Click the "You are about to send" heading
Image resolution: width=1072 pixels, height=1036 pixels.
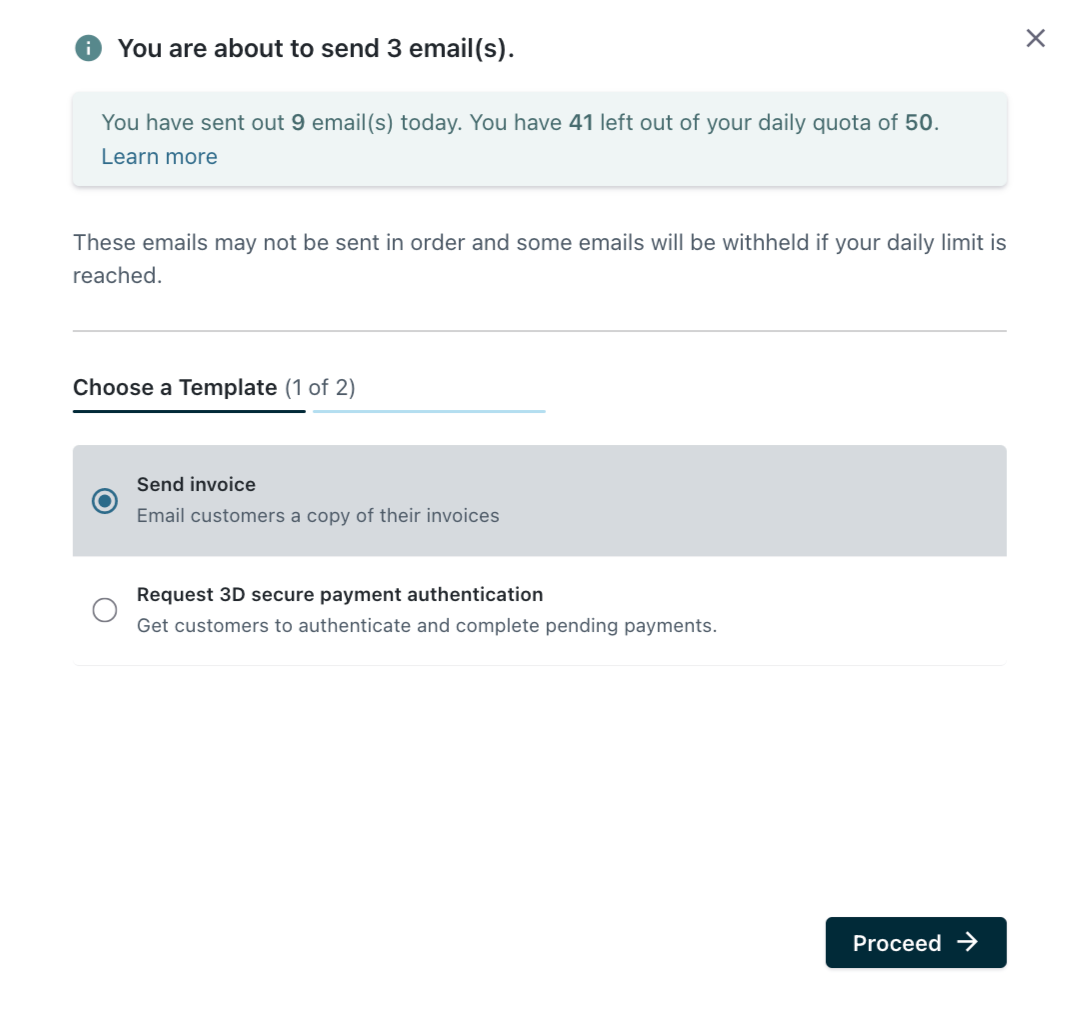click(316, 48)
